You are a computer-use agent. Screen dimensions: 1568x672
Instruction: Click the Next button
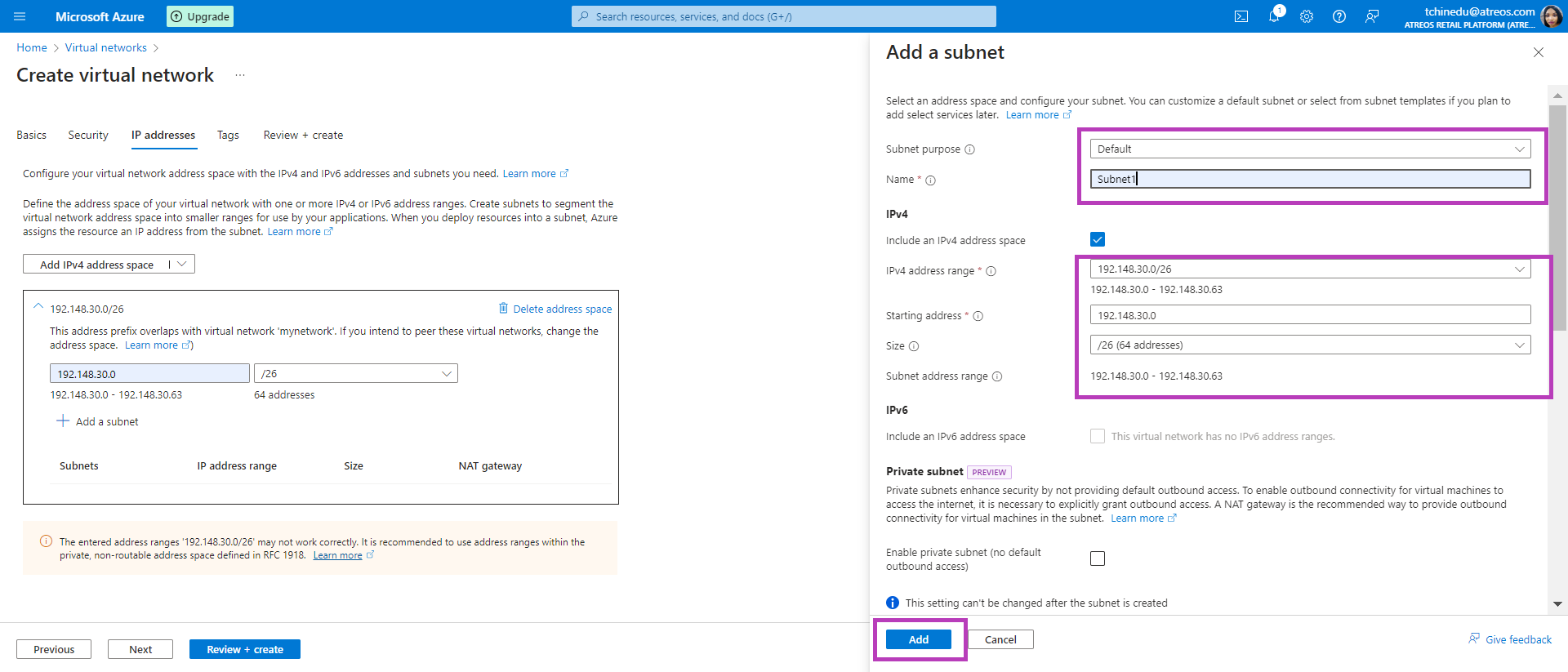coord(140,649)
